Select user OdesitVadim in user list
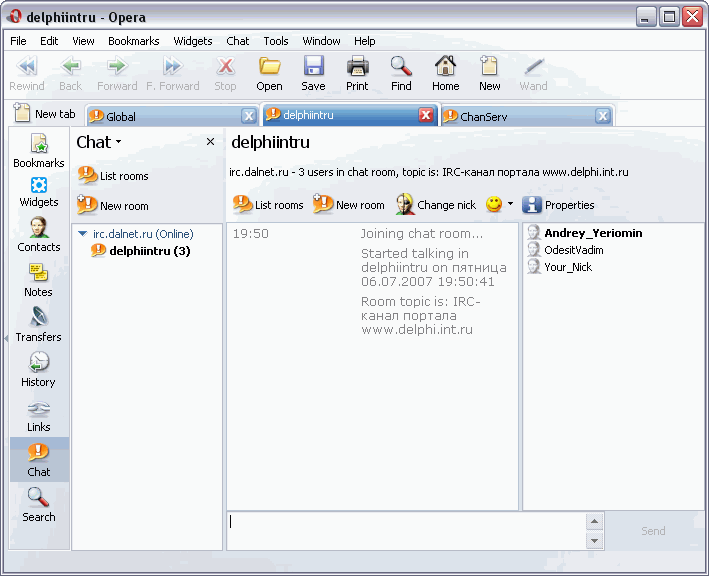Viewport: 709px width, 576px height. (x=574, y=250)
